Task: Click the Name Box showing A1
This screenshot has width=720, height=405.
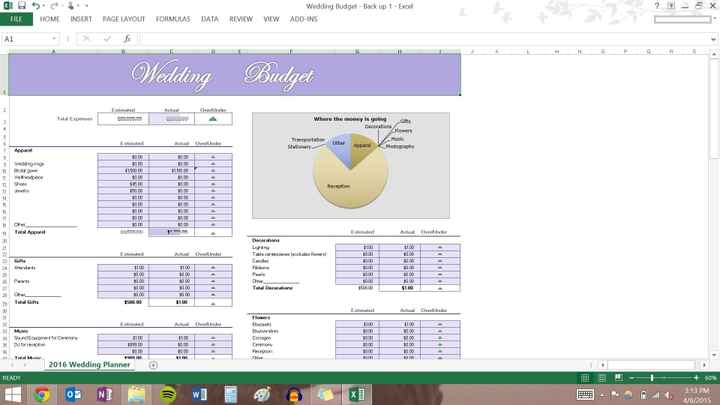Action: (x=26, y=39)
